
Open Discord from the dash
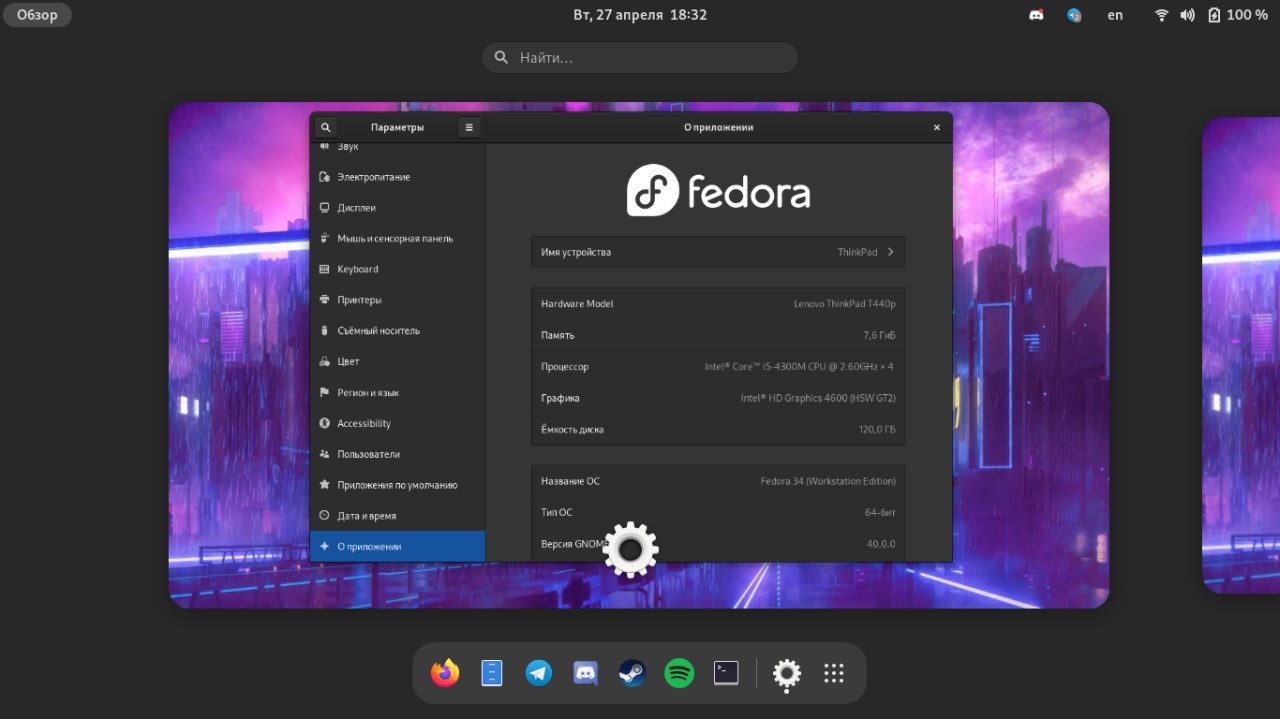coord(586,673)
